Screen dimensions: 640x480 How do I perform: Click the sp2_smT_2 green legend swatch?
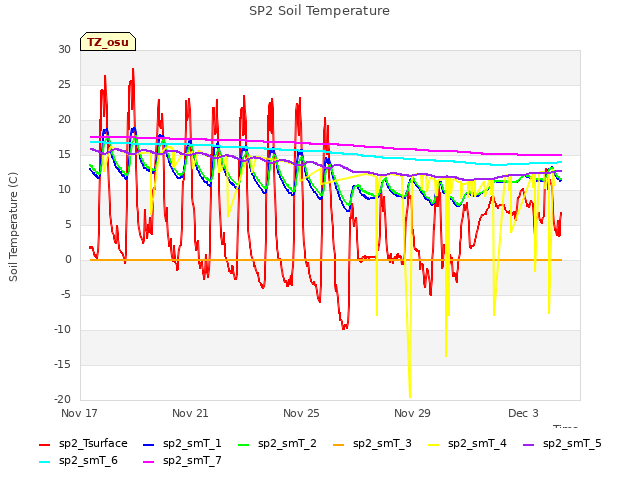click(x=244, y=444)
